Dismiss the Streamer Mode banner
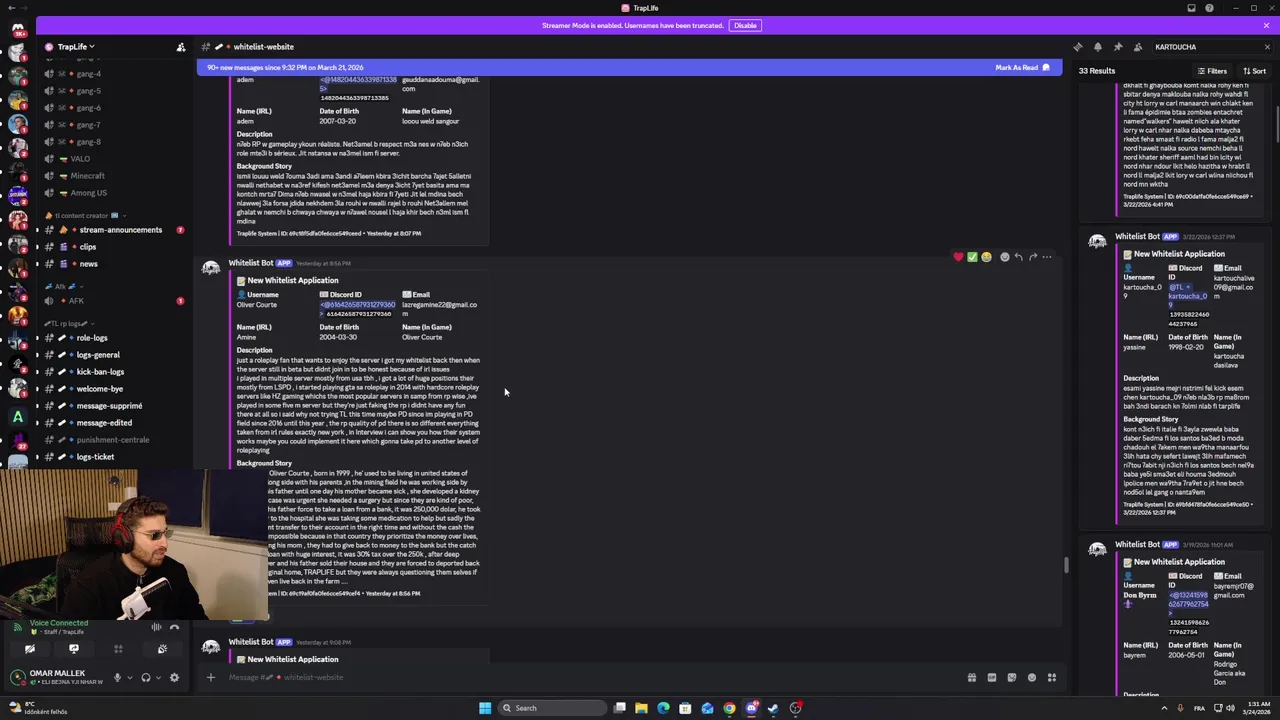Screen dimensions: 1280x720 click(x=1266, y=25)
